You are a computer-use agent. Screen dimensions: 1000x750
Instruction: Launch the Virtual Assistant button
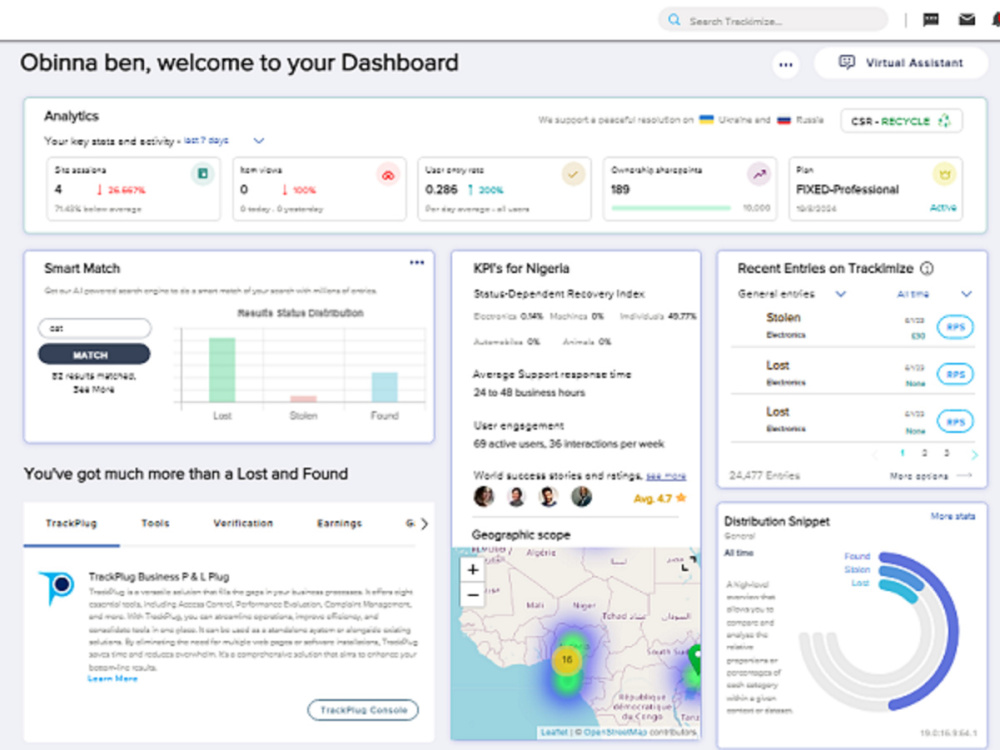pyautogui.click(x=901, y=62)
